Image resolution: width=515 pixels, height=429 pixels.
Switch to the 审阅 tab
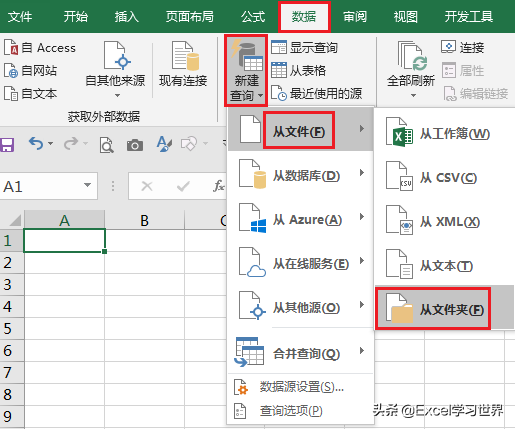tap(355, 16)
